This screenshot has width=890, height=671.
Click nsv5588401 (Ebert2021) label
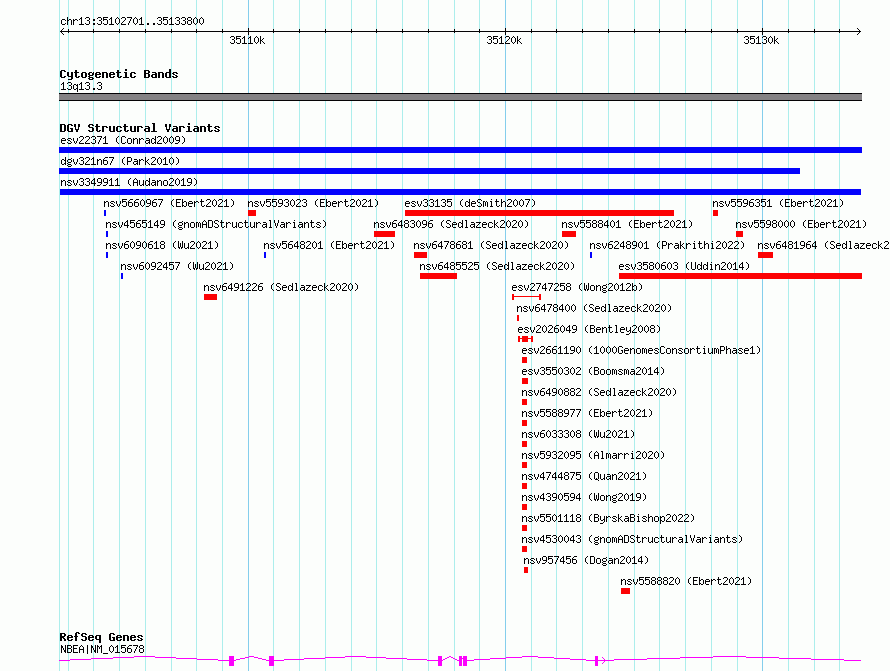[627, 224]
